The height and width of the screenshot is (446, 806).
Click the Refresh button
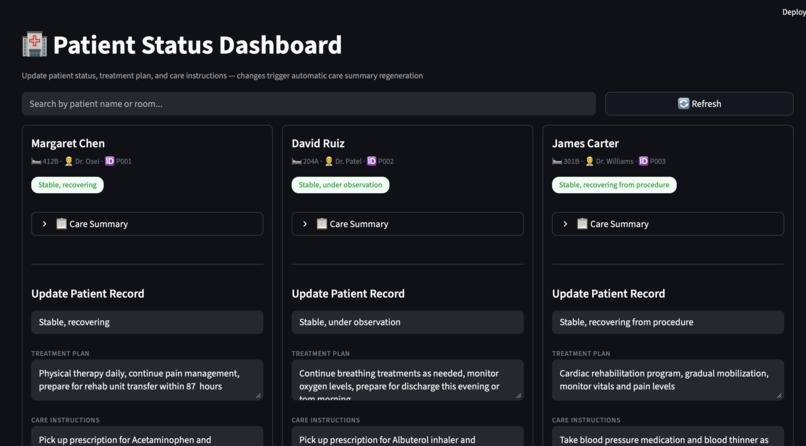coord(699,104)
